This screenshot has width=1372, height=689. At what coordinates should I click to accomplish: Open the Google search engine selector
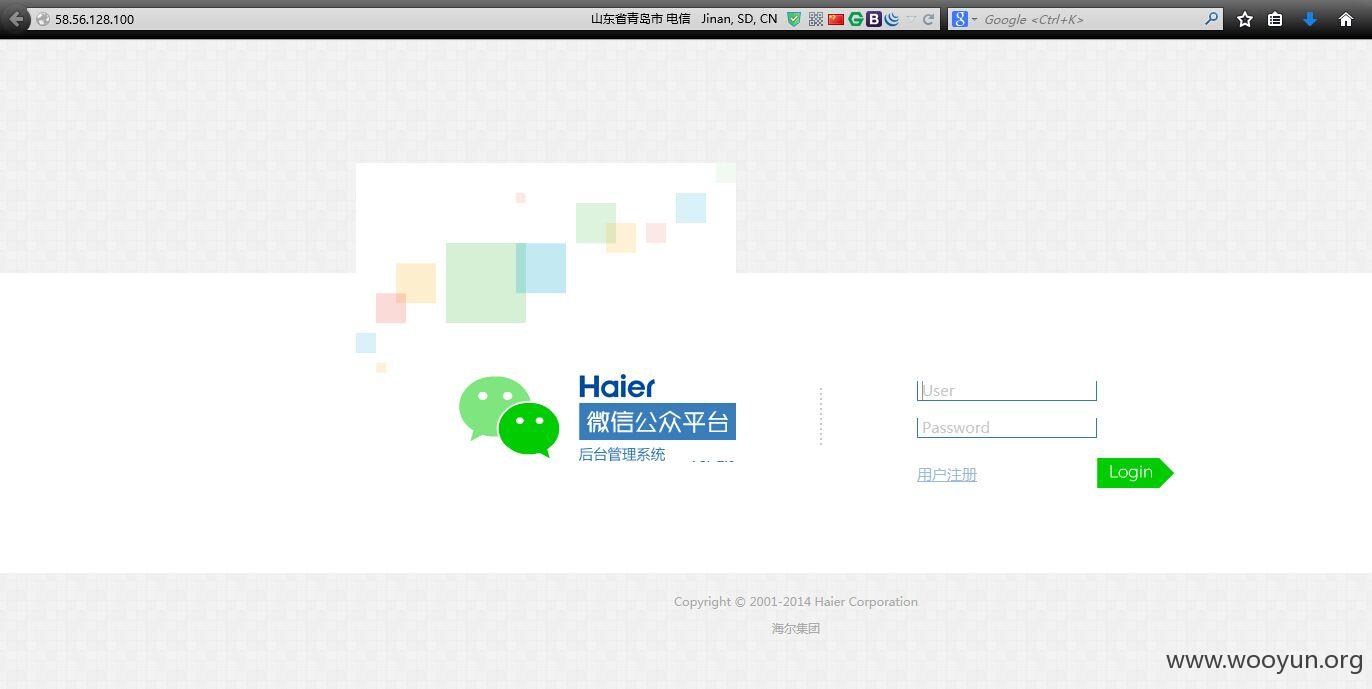click(x=964, y=19)
